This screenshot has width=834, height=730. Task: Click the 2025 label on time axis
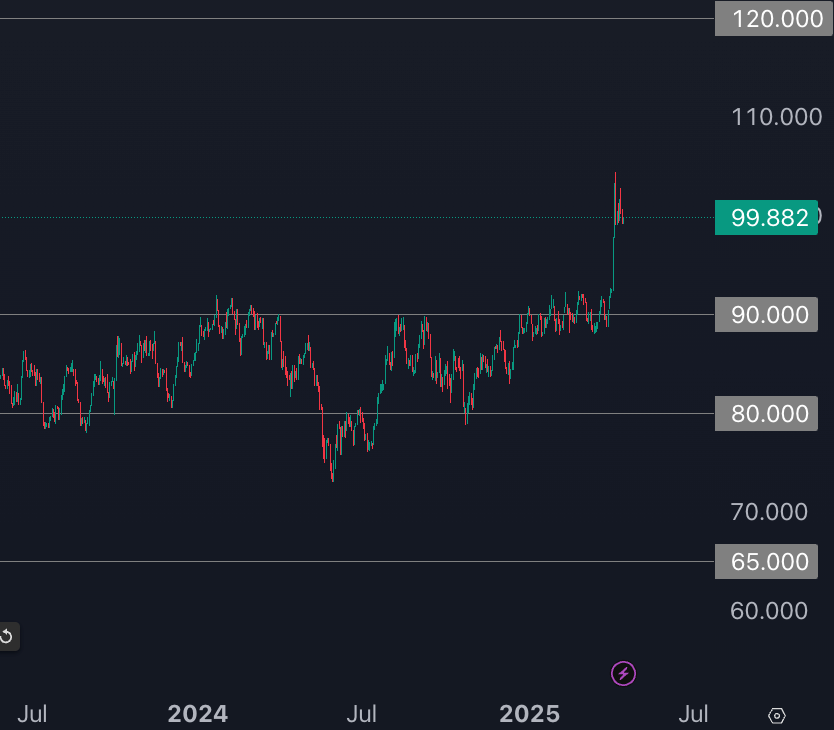(529, 714)
